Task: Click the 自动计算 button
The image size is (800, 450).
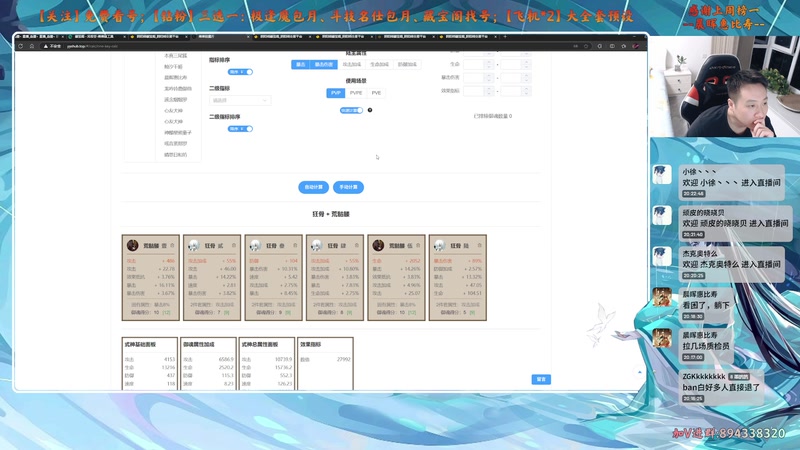Action: (x=313, y=187)
